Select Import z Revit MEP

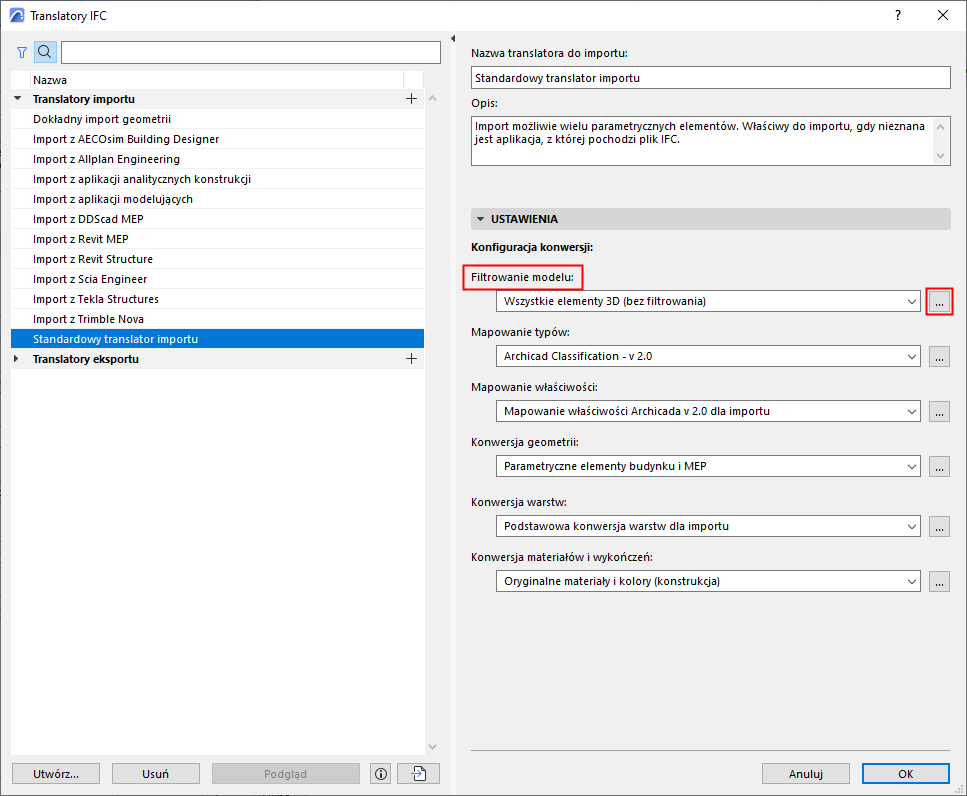217,239
